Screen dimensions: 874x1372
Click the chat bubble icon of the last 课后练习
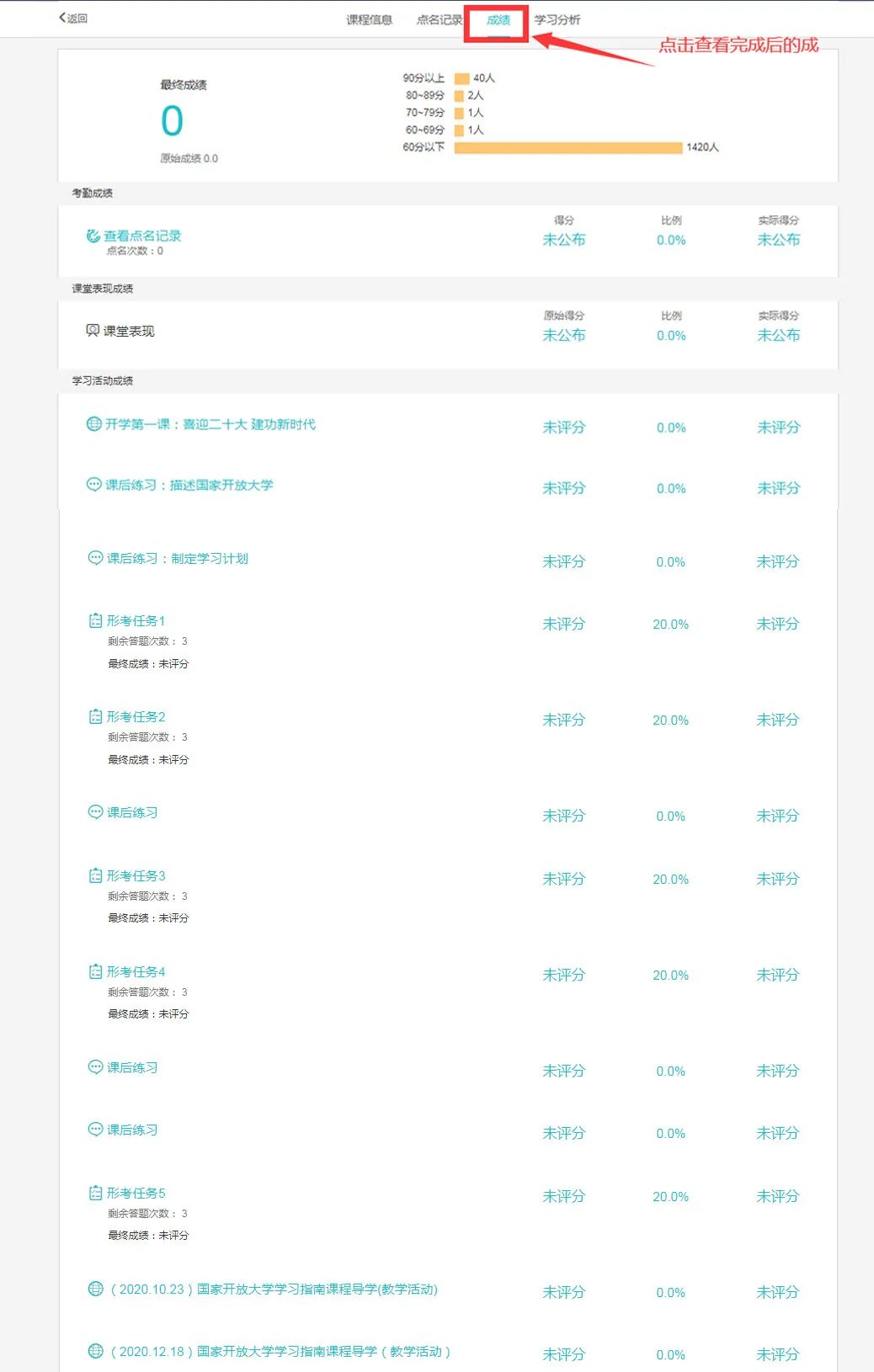(94, 1131)
